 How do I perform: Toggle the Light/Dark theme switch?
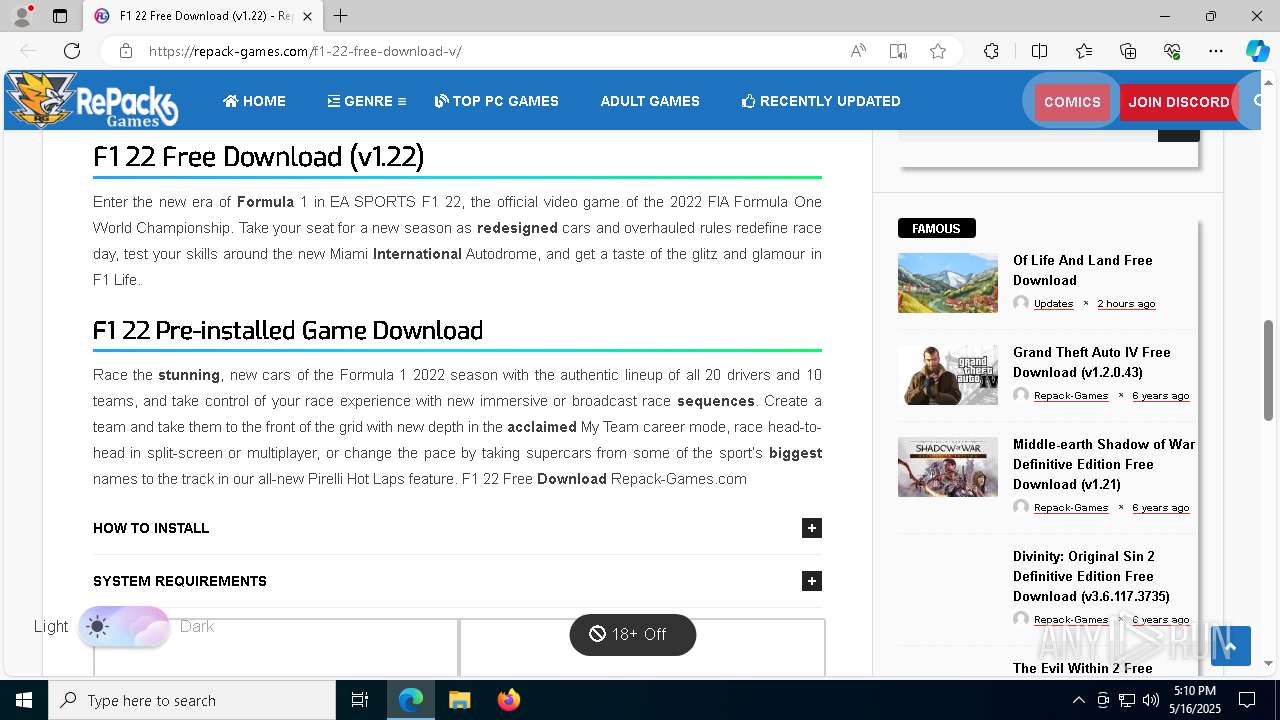124,627
